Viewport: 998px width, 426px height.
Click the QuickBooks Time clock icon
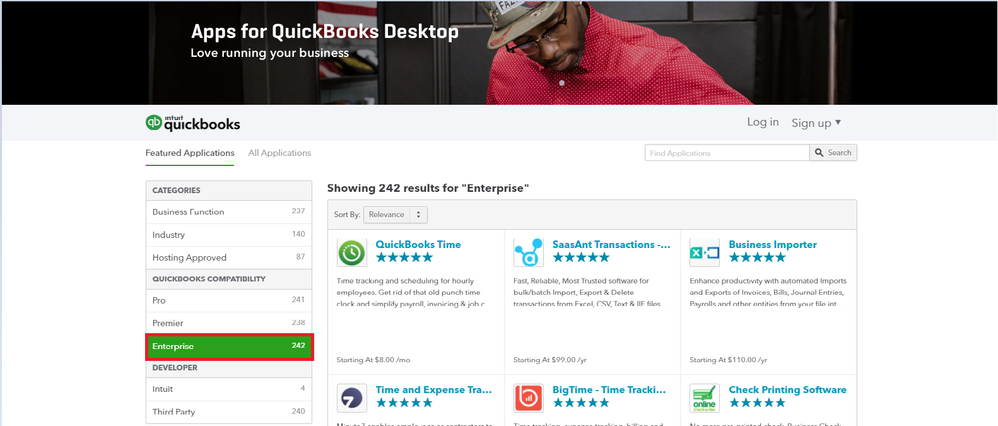pyautogui.click(x=351, y=253)
